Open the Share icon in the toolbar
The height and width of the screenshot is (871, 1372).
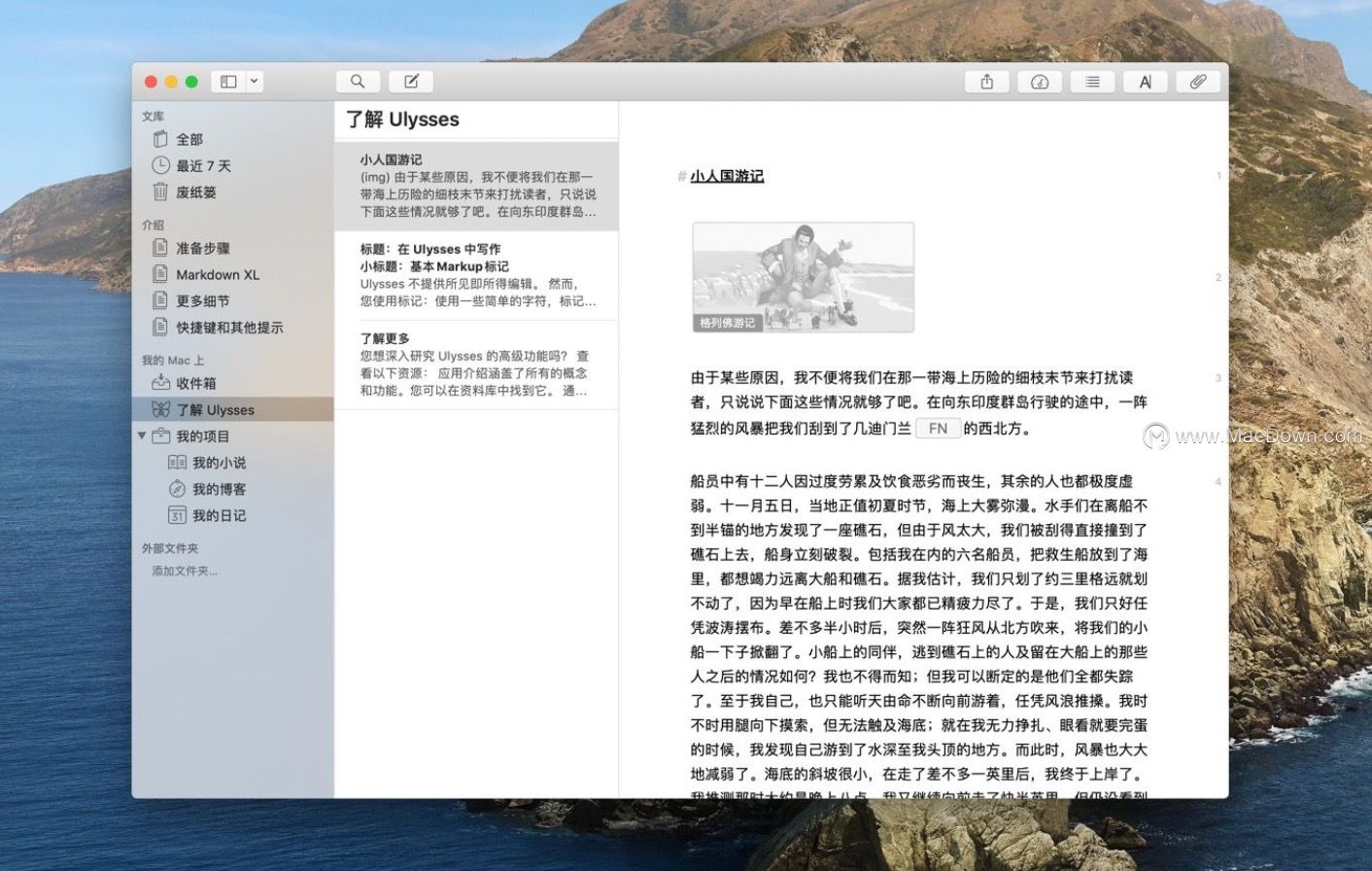pos(986,82)
